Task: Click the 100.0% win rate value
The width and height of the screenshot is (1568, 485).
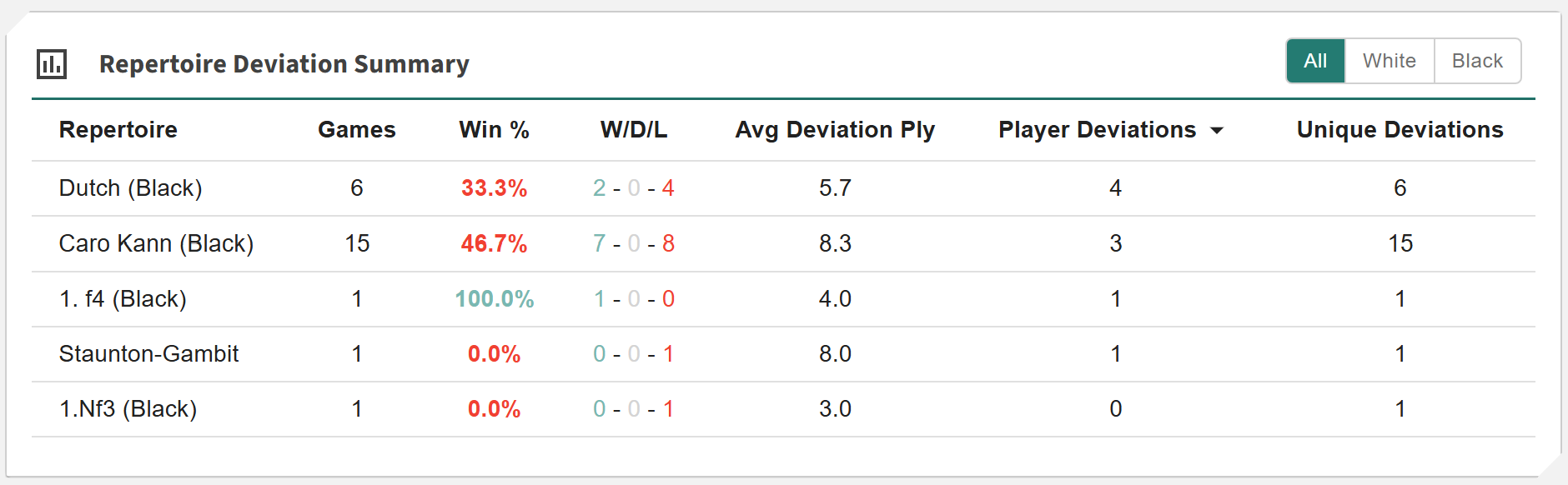Action: pos(494,299)
